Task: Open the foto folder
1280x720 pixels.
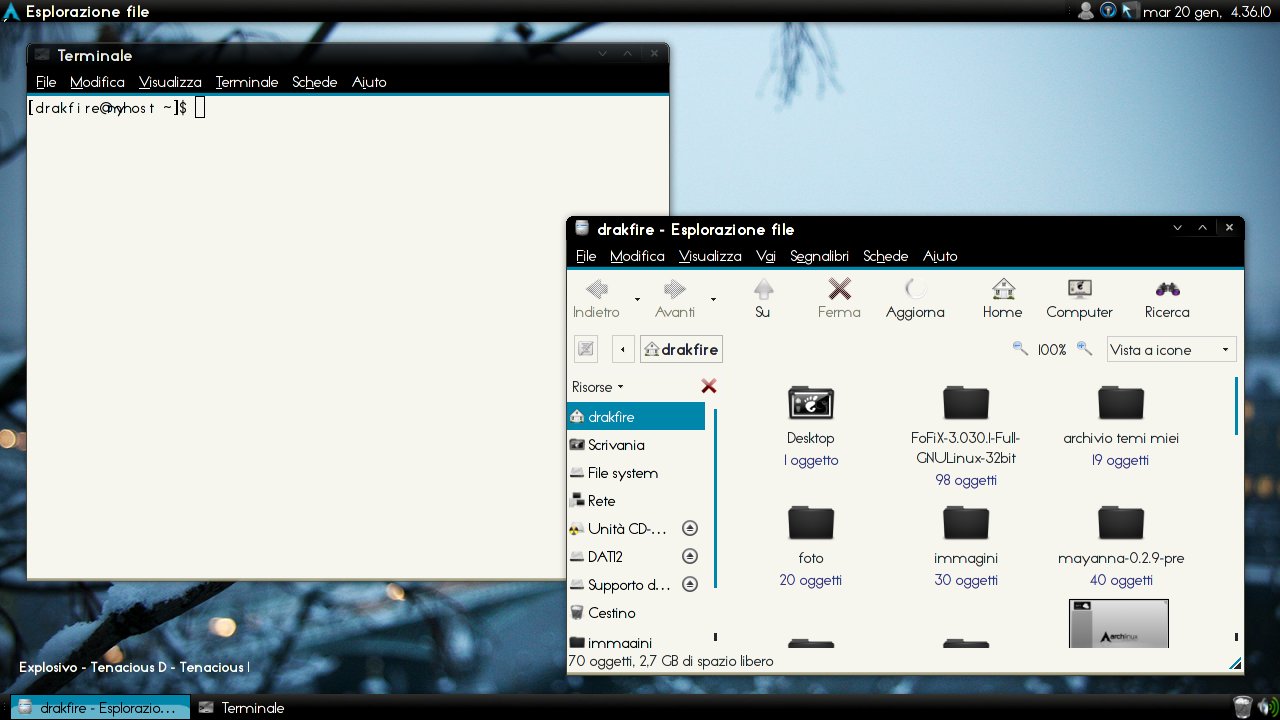Action: (811, 522)
